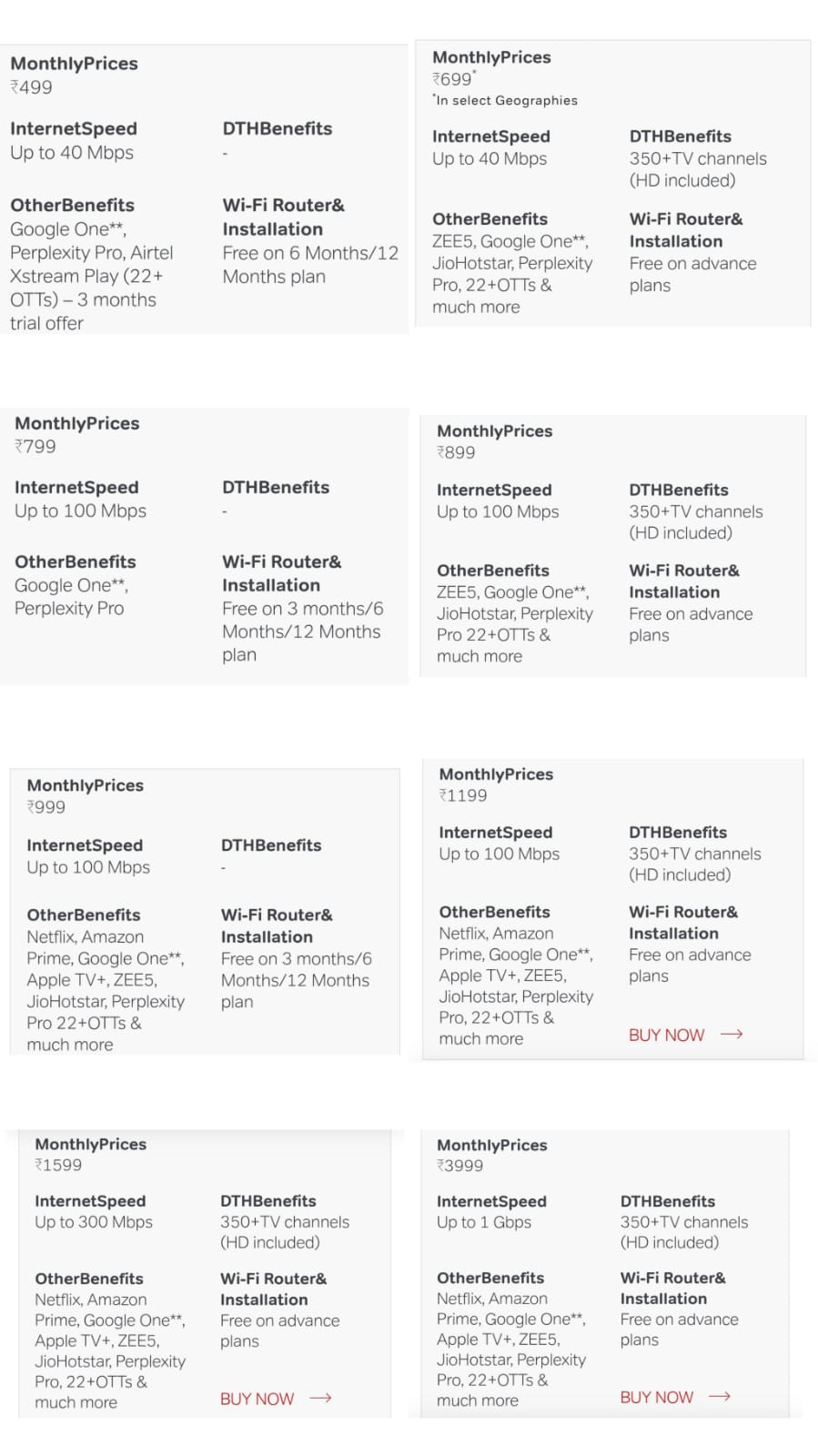Click the ₹3999 price label
The height and width of the screenshot is (1456, 818).
point(460,1166)
